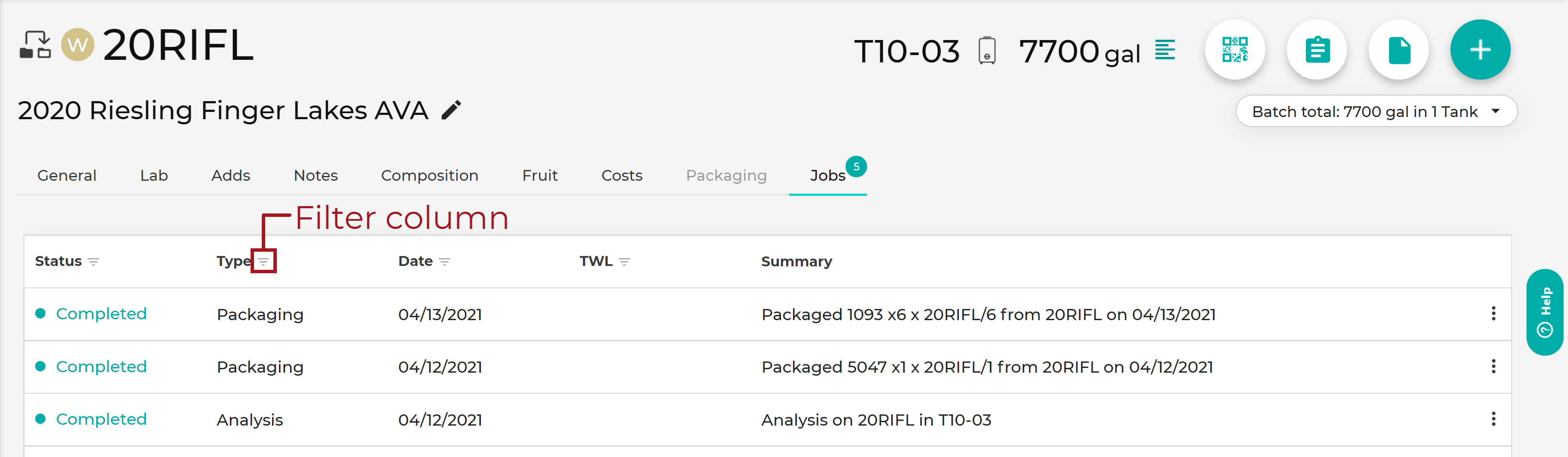Open TWL column filter
Image resolution: width=1568 pixels, height=457 pixels.
coord(624,262)
